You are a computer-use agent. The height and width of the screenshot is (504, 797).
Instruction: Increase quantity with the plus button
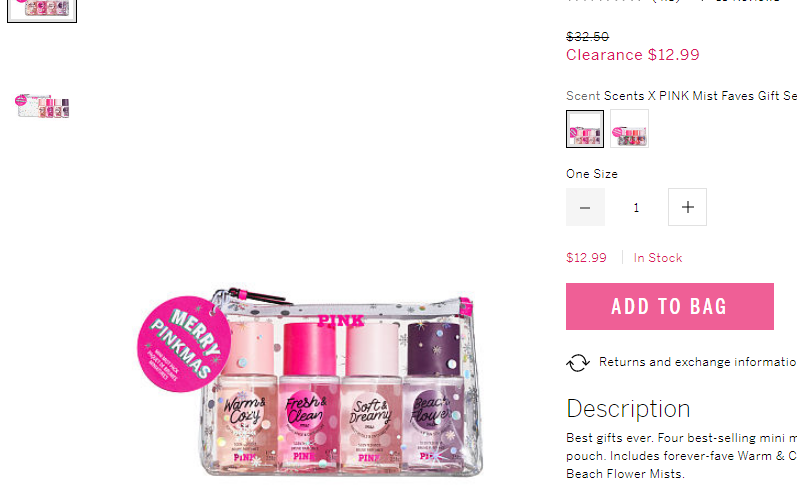(687, 207)
